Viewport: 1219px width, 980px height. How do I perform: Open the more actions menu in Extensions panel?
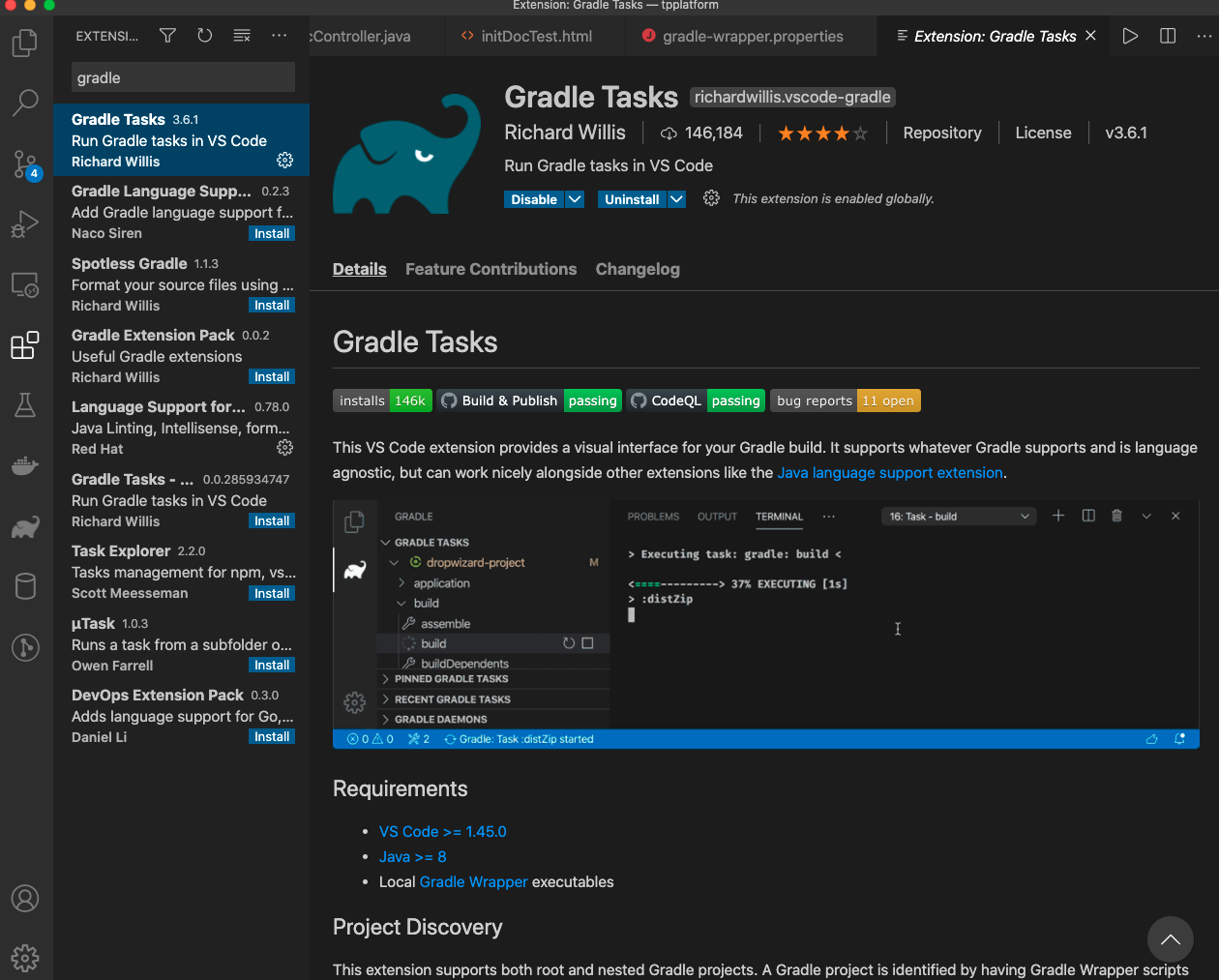pyautogui.click(x=279, y=35)
